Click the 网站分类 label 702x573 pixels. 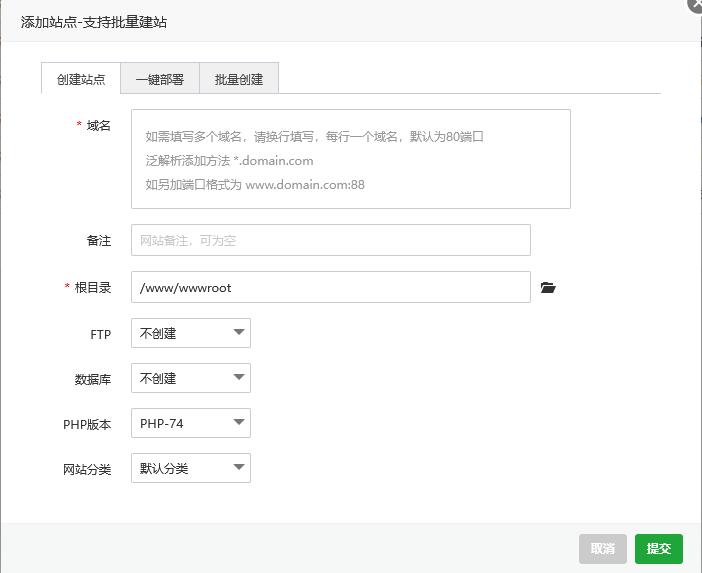(x=87, y=469)
